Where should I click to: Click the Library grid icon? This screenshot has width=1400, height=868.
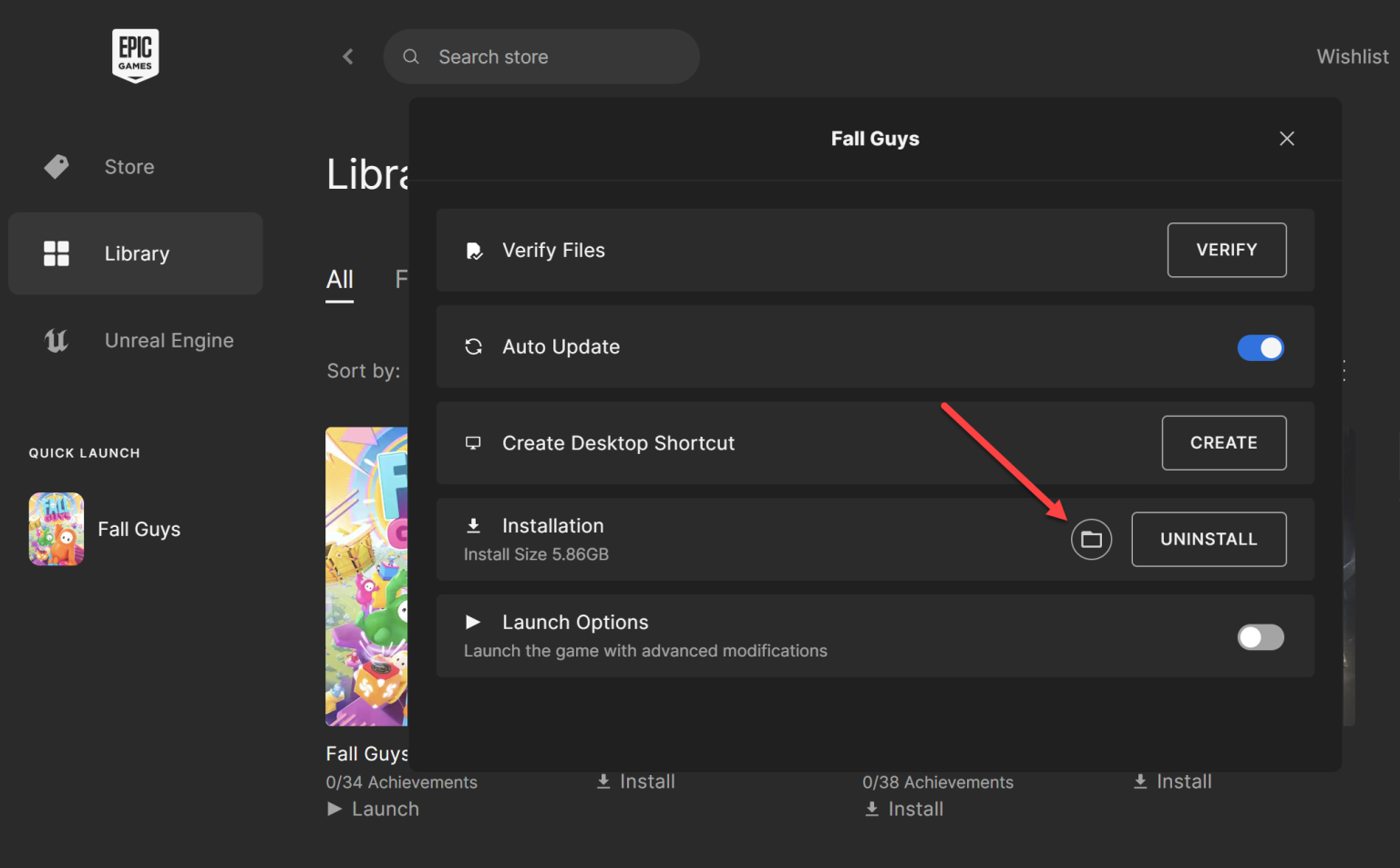point(57,253)
